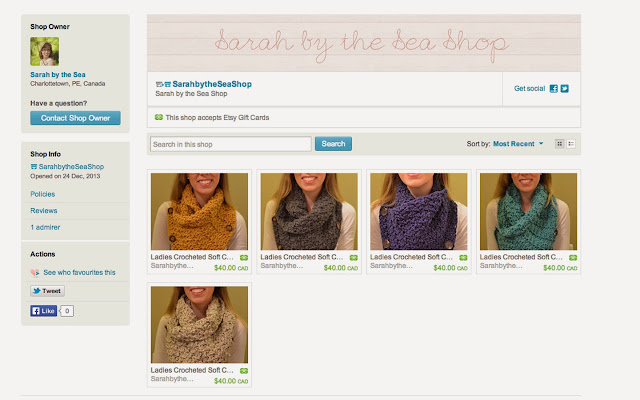Open the shop's Twitter page icon
Image resolution: width=640 pixels, height=400 pixels.
(564, 89)
